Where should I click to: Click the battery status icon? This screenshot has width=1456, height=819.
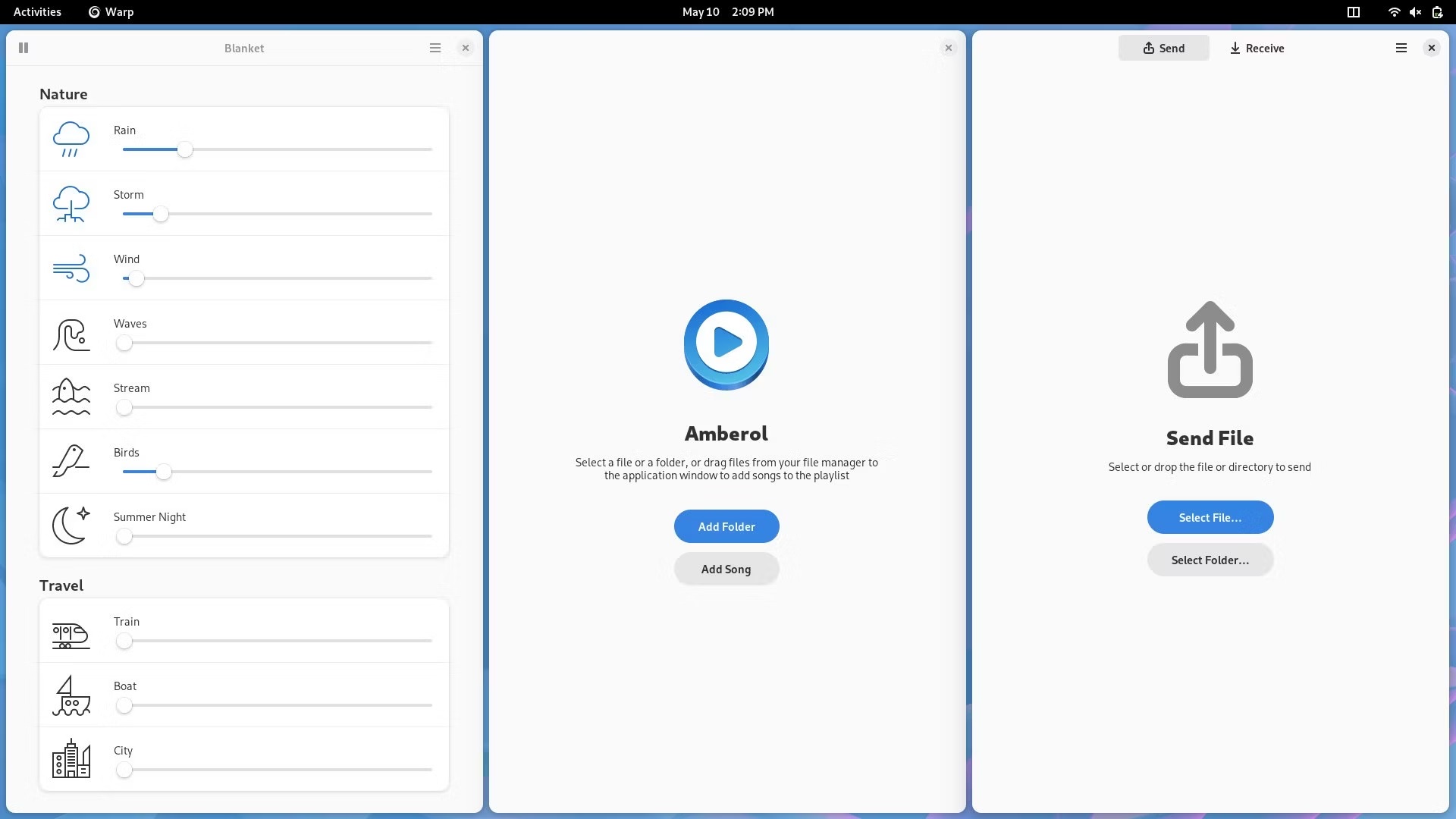[1437, 11]
